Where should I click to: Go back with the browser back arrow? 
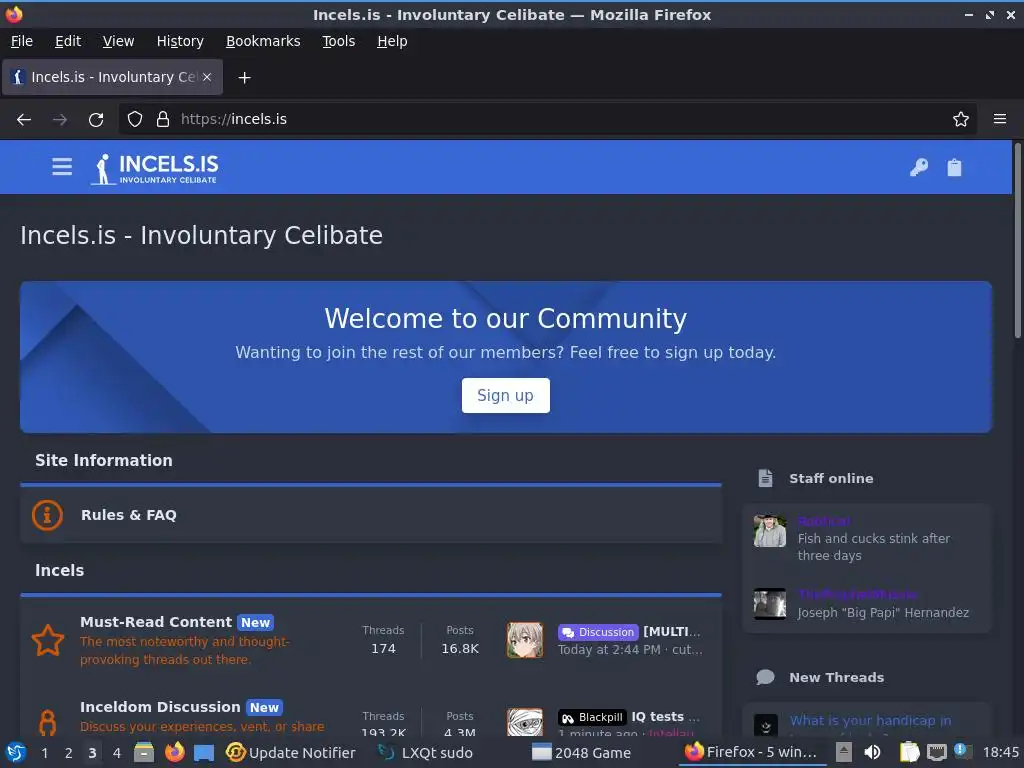(x=24, y=120)
